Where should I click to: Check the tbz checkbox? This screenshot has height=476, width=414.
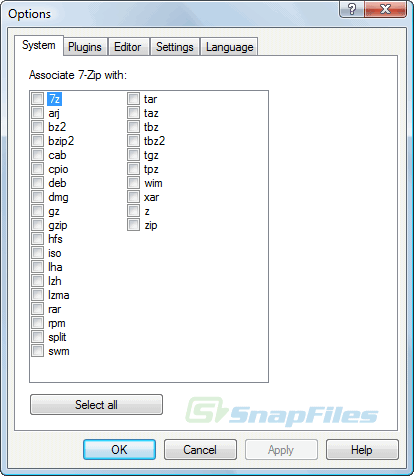(x=133, y=127)
